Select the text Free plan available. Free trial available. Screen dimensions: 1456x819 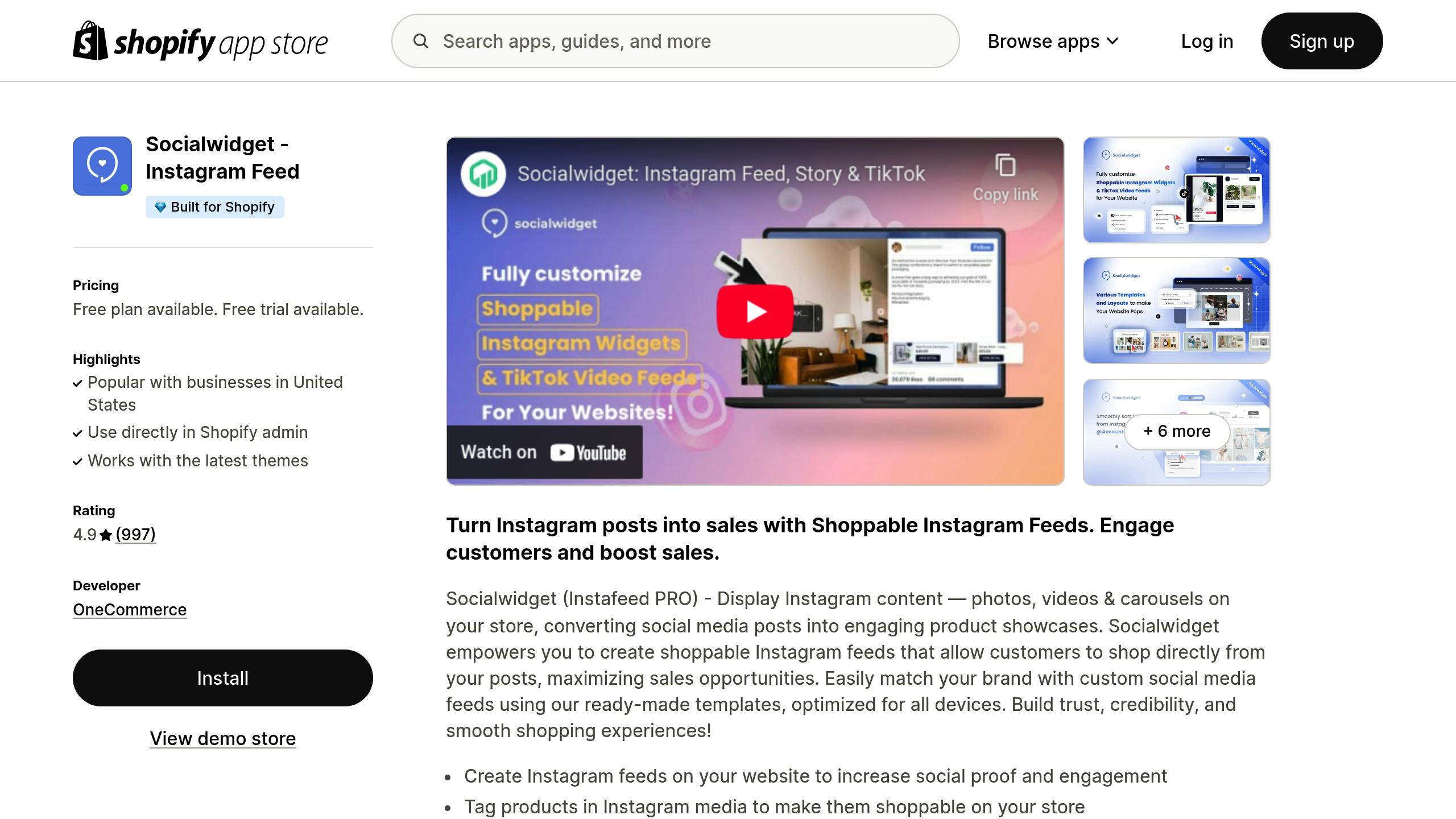tap(218, 309)
